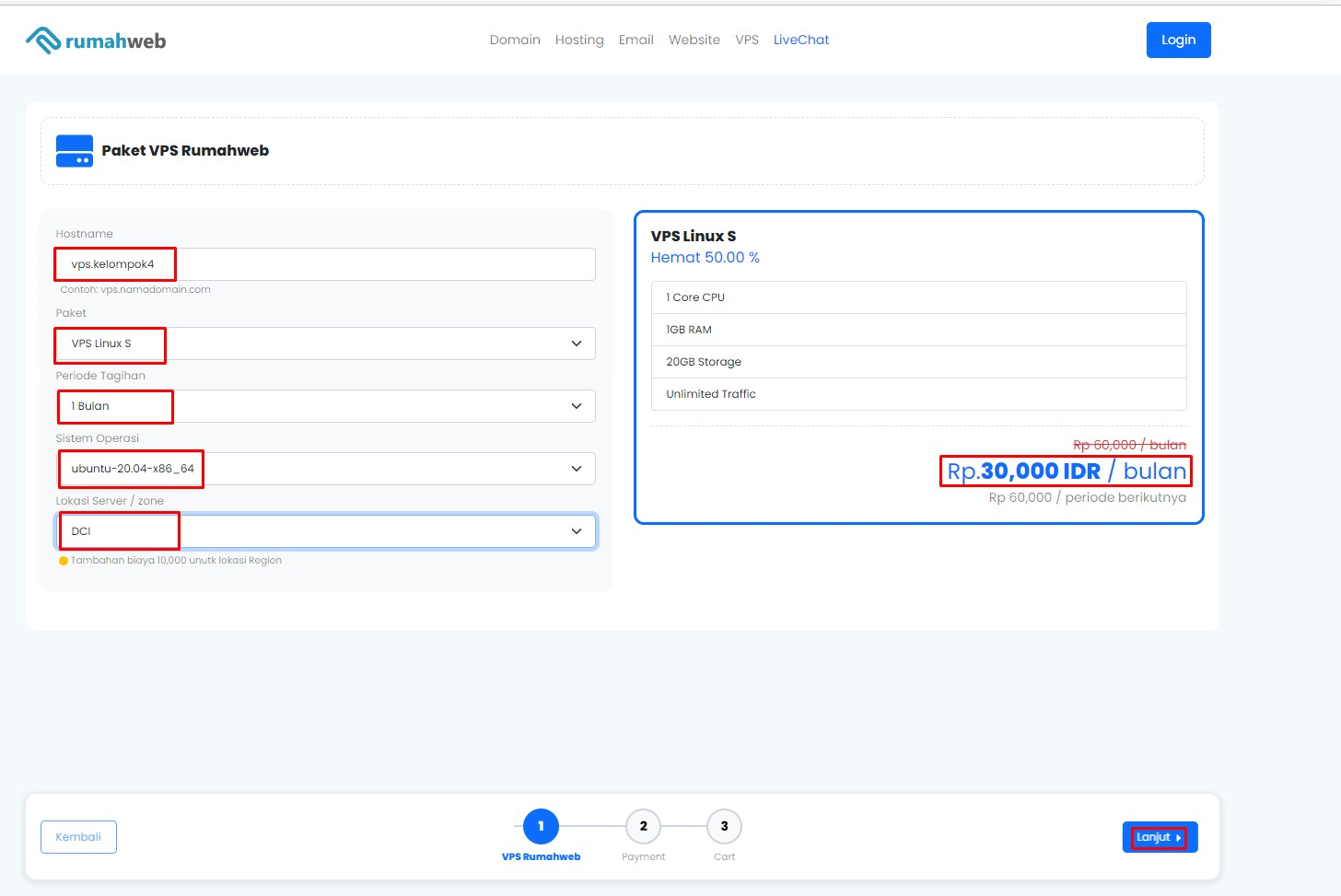Click the Rumahweb logo
This screenshot has width=1341, height=896.
[x=96, y=41]
